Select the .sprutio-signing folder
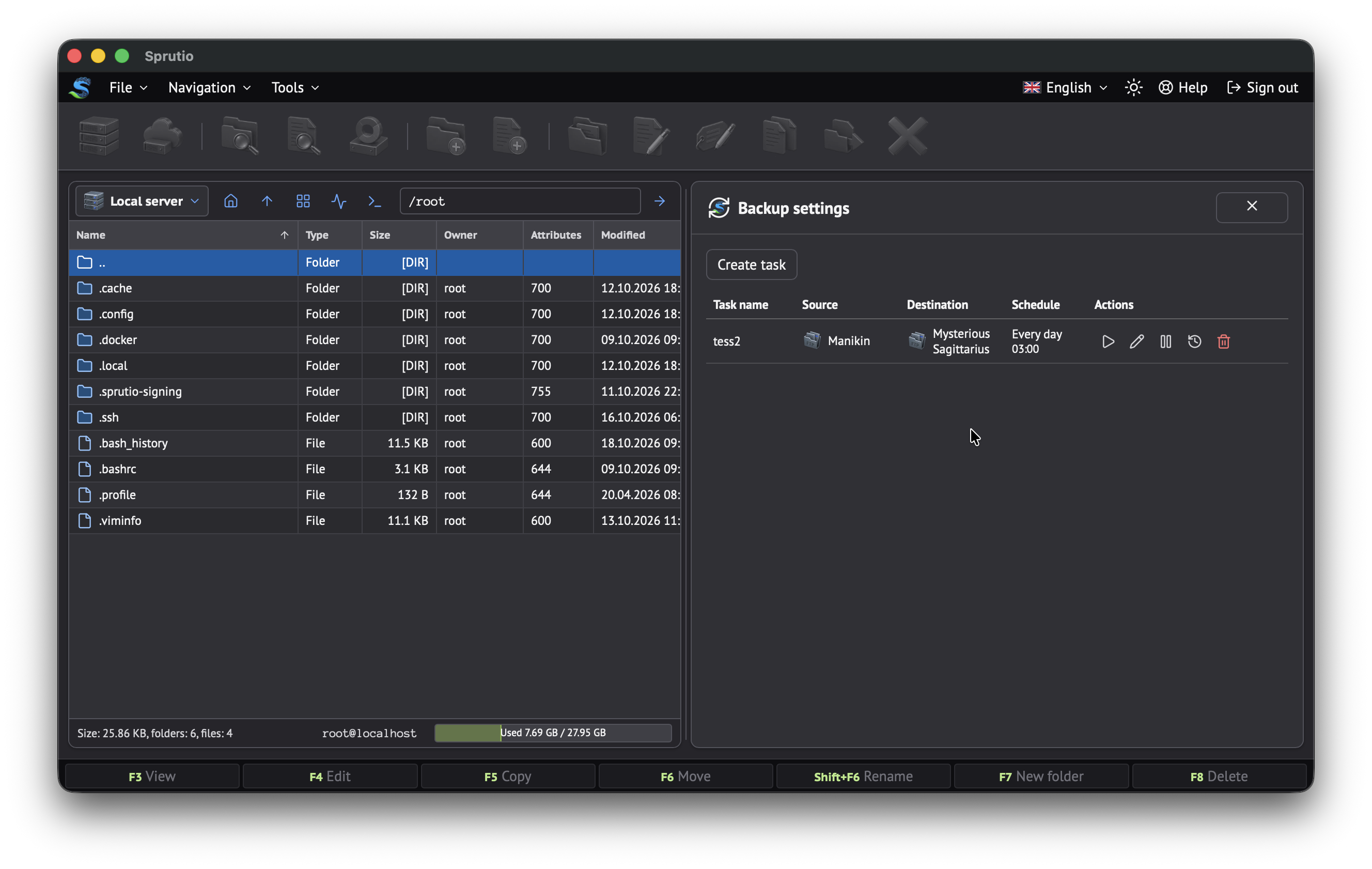This screenshot has height=869, width=1372. pyautogui.click(x=375, y=391)
